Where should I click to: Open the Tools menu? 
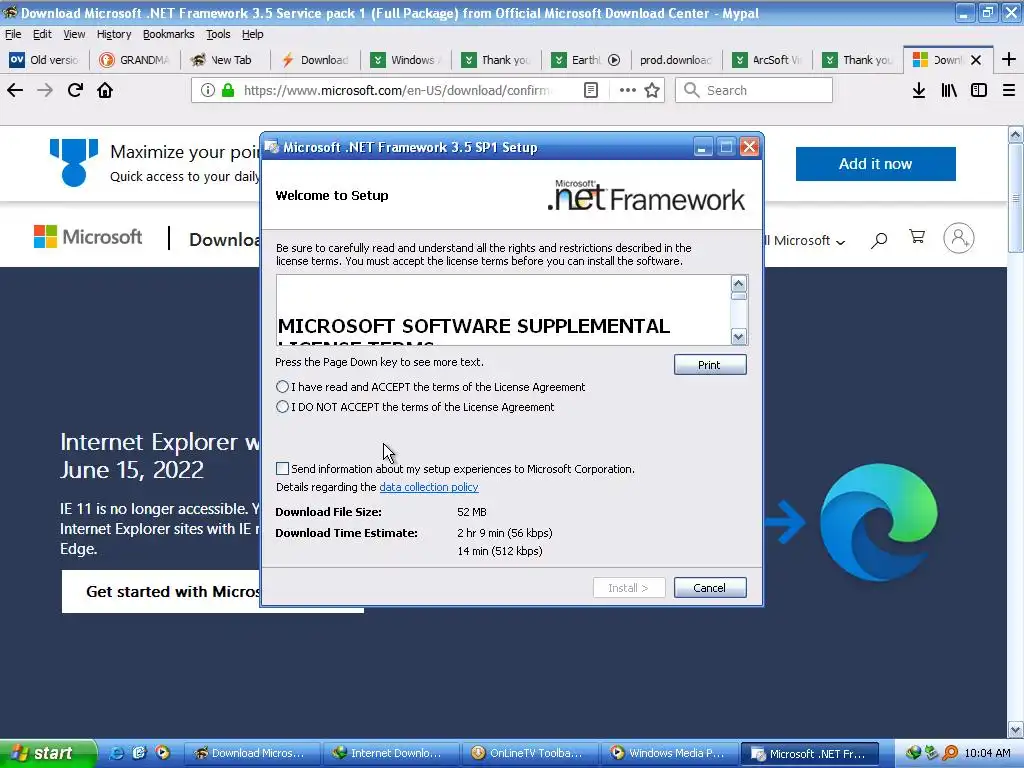(x=218, y=34)
